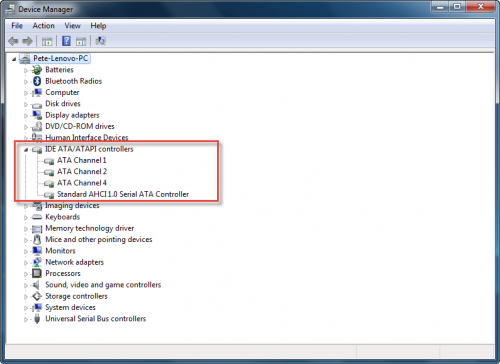The height and width of the screenshot is (364, 500).
Task: Select Standard AHCI 1.0 Serial ATA Controller label
Action: pyautogui.click(x=123, y=194)
